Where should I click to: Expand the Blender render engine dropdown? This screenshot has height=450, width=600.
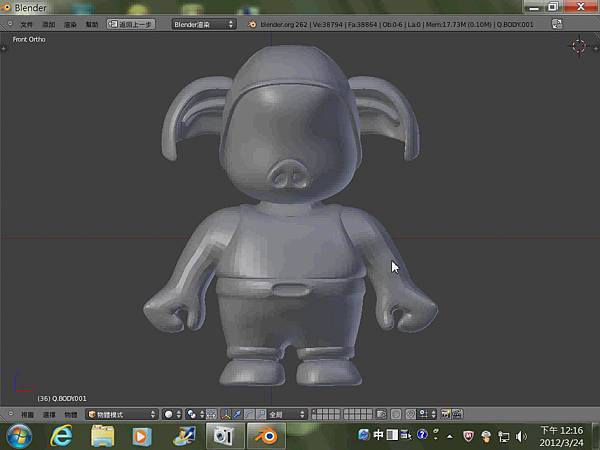(x=203, y=23)
